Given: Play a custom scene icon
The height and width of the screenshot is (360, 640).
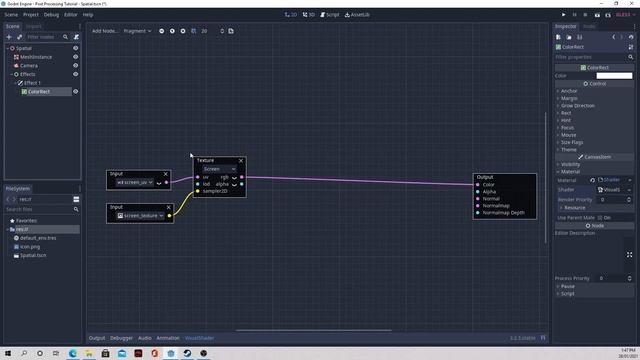Looking at the screenshot, I should pos(608,15).
